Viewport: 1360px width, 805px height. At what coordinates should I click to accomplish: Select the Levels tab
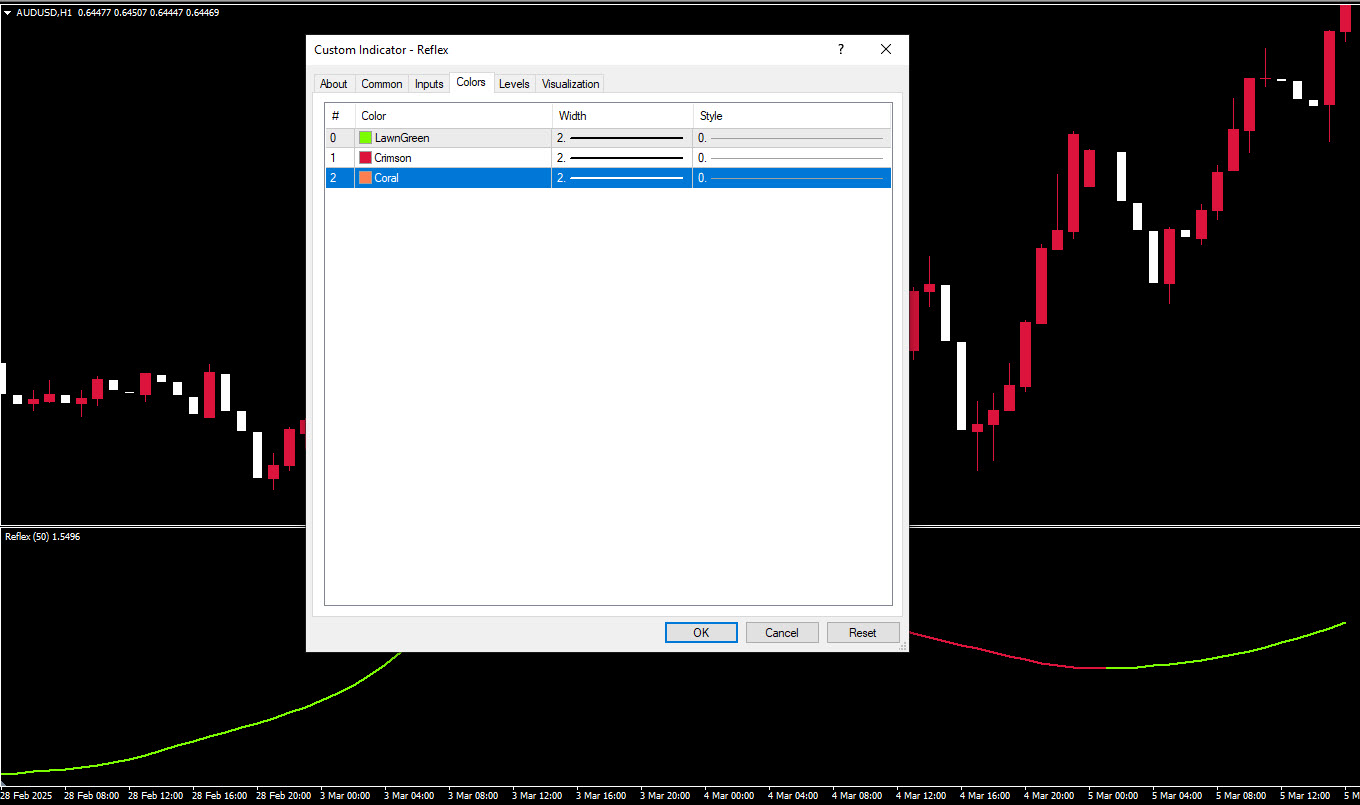tap(514, 84)
